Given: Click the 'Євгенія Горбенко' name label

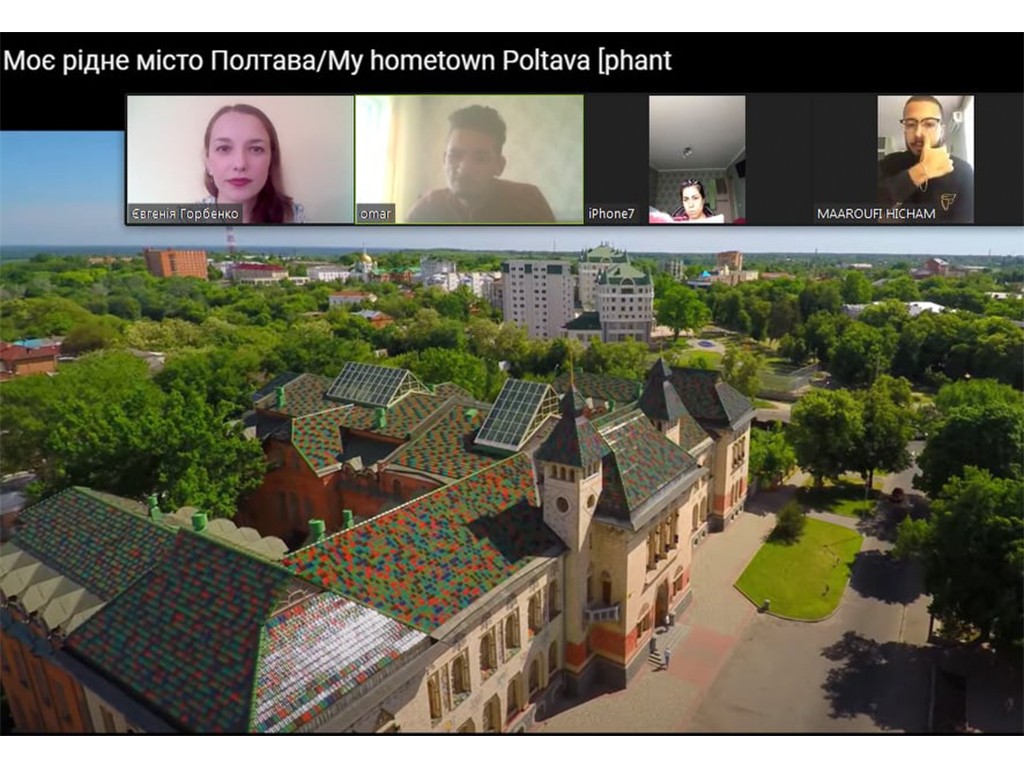Looking at the screenshot, I should pyautogui.click(x=186, y=214).
